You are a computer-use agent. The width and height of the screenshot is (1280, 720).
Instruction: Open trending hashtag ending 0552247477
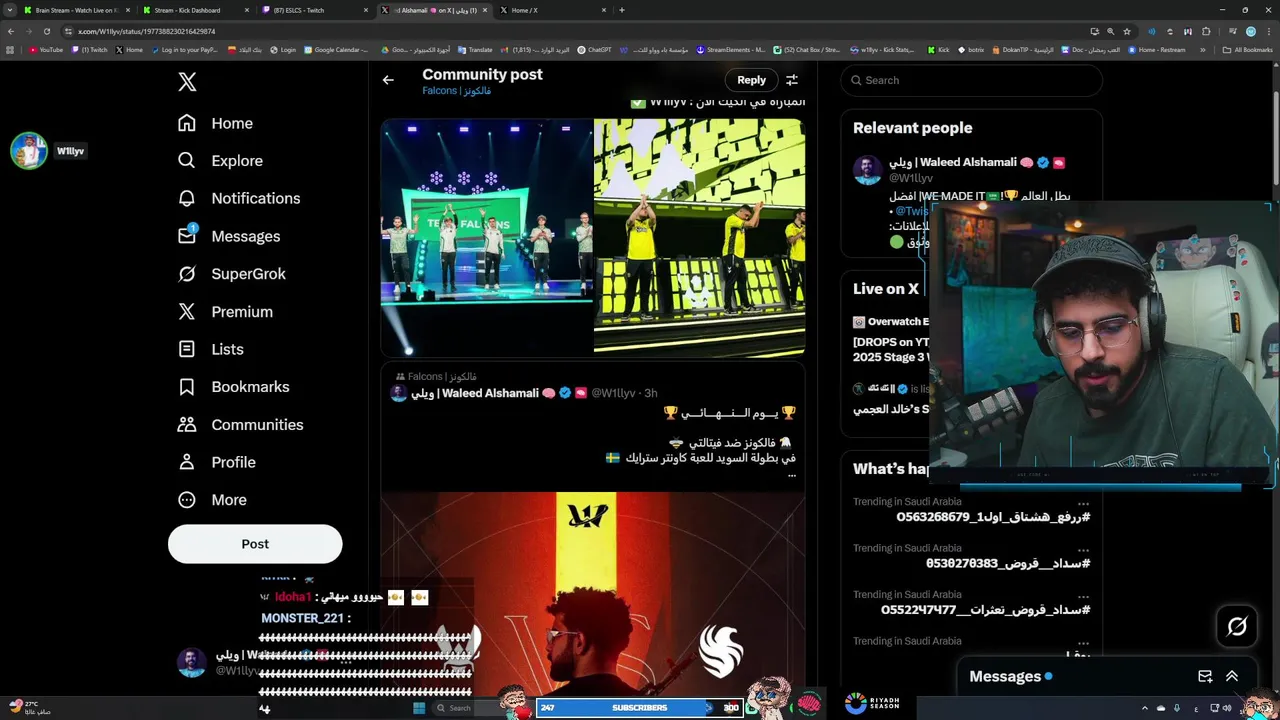985,610
